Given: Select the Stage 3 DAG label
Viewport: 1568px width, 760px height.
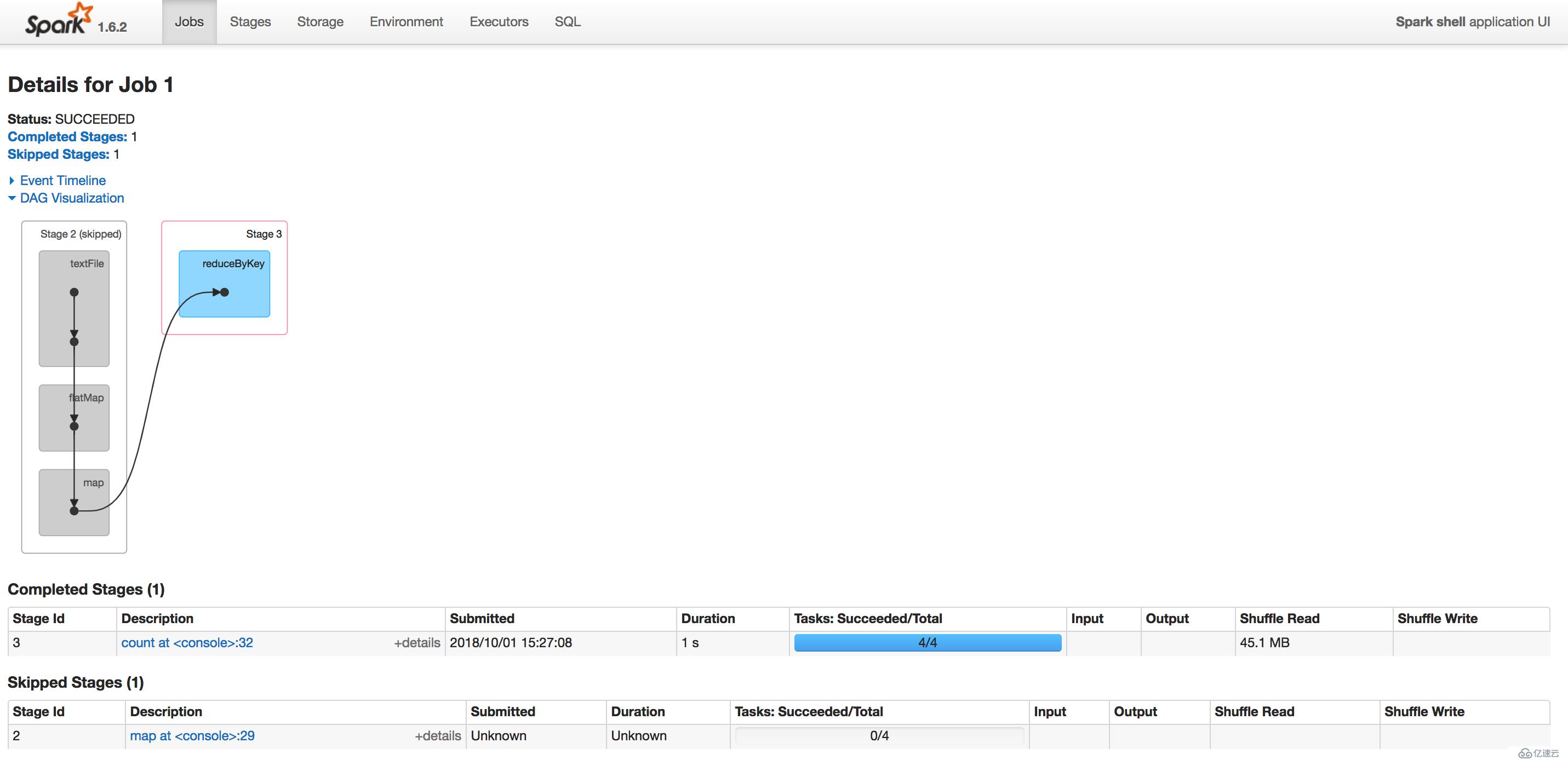Looking at the screenshot, I should tap(264, 234).
